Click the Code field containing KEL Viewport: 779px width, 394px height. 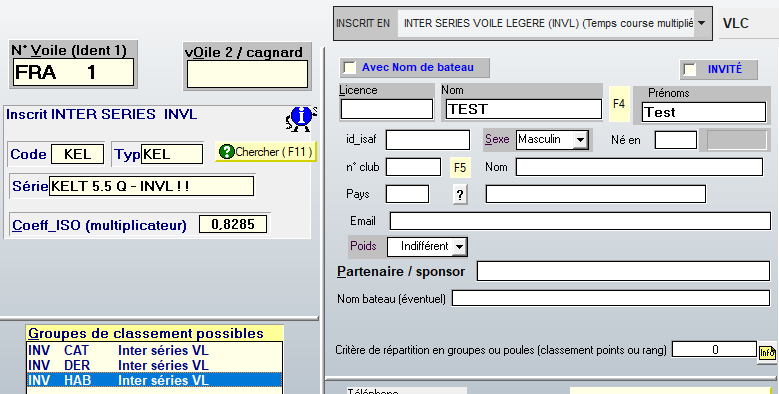(78, 154)
